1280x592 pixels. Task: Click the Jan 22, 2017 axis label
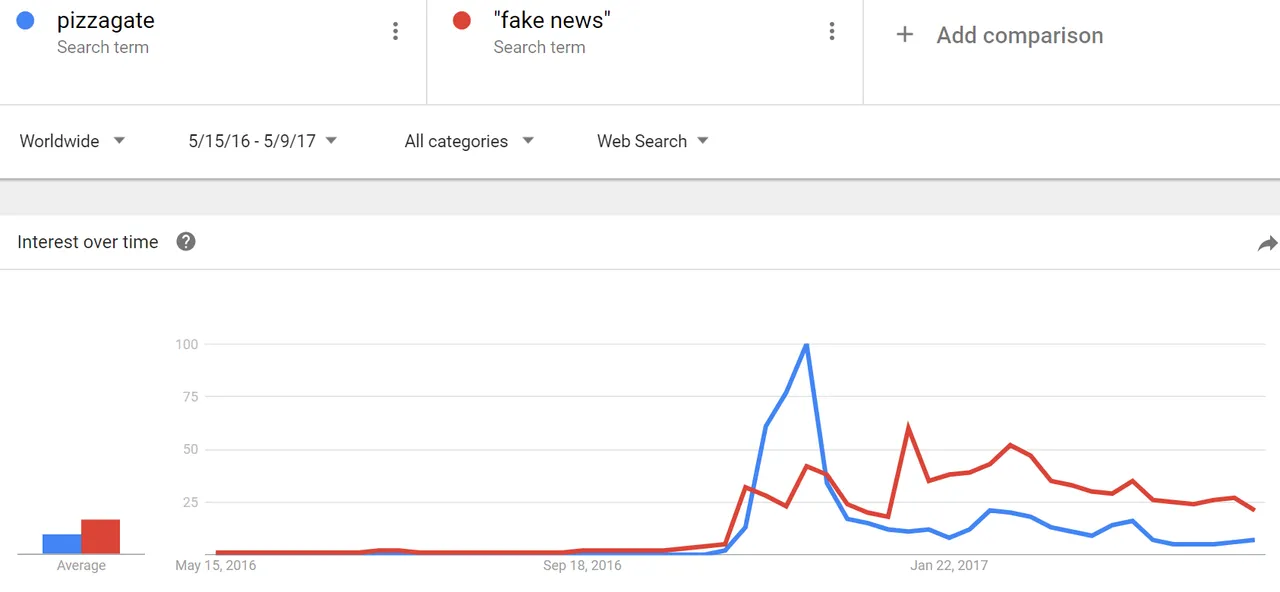949,566
